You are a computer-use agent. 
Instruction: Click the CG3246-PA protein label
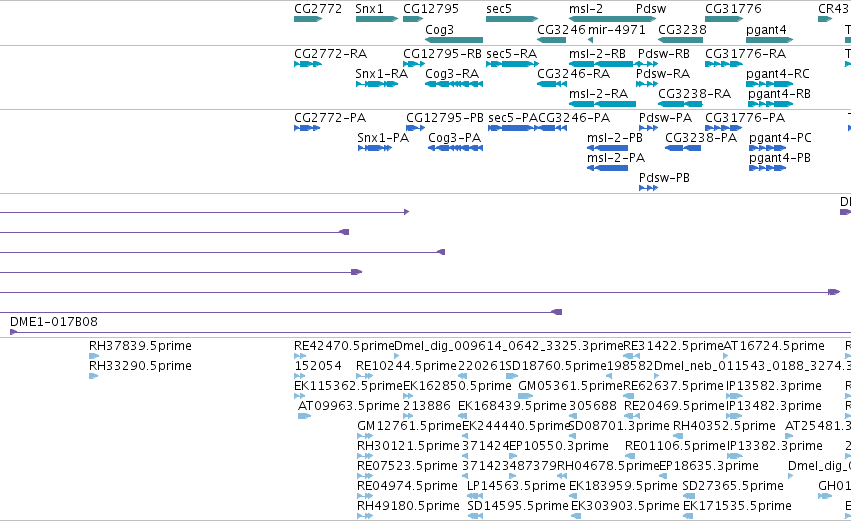tap(574, 118)
